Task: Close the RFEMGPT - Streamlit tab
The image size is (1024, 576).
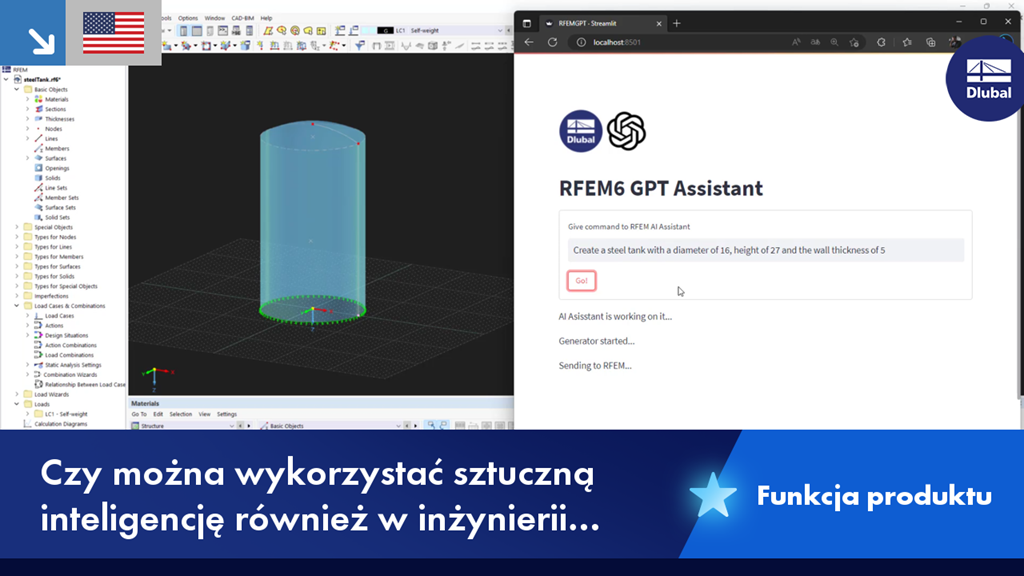Action: [x=658, y=24]
